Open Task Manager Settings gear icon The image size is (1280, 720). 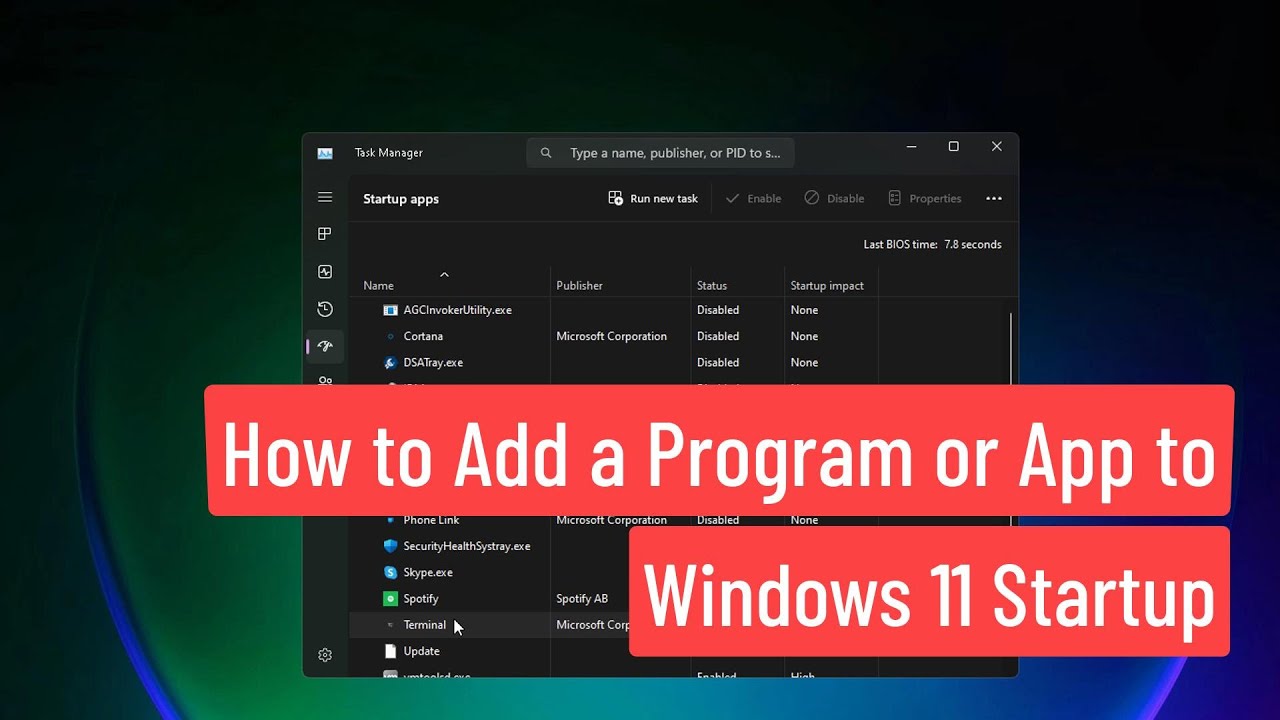[x=325, y=655]
